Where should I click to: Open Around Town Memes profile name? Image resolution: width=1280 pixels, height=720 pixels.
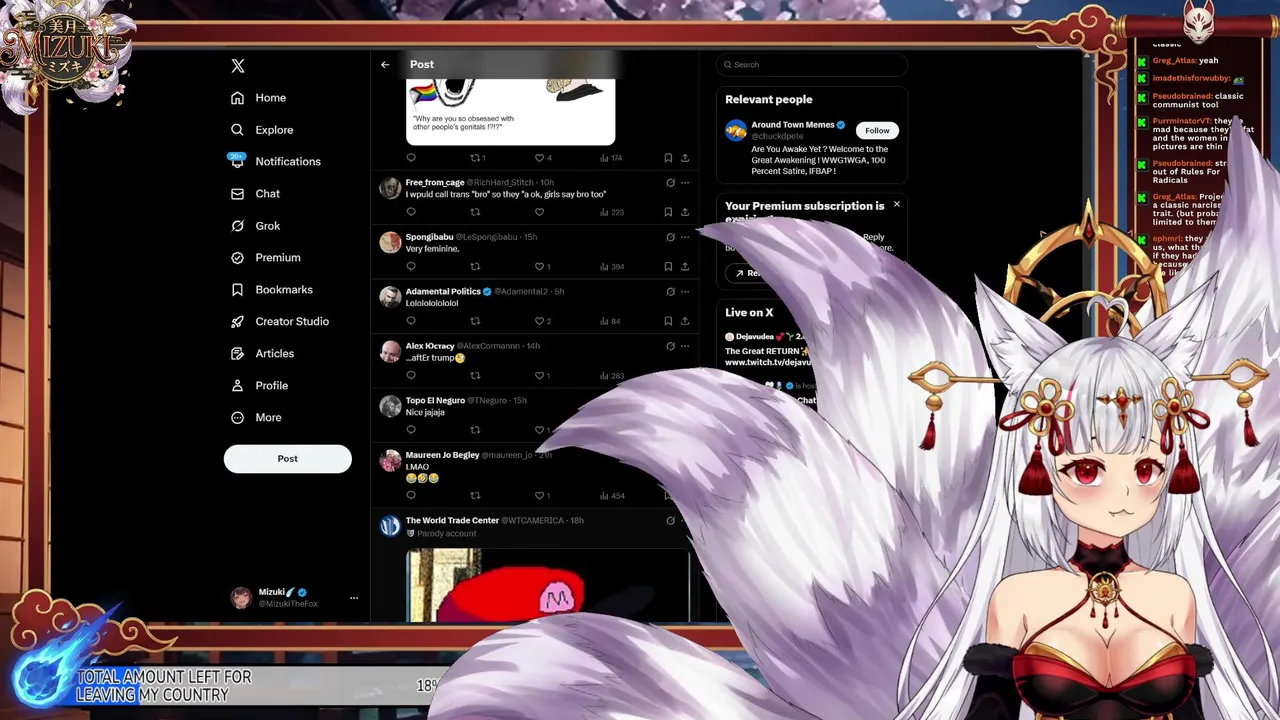pos(793,125)
